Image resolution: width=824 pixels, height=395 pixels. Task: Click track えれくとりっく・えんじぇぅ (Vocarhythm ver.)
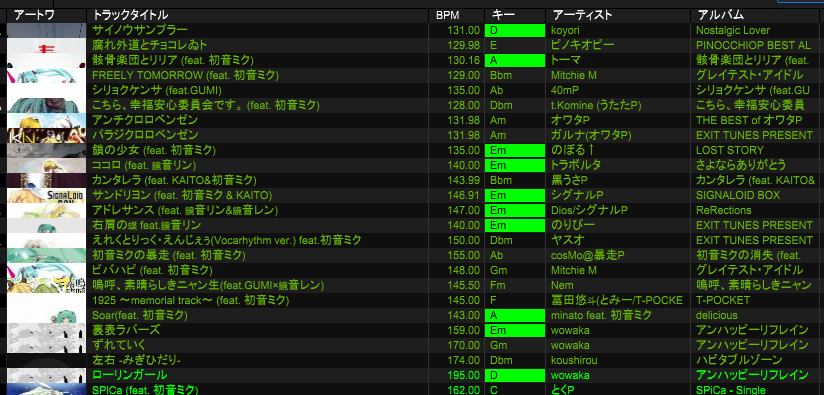tap(227, 240)
